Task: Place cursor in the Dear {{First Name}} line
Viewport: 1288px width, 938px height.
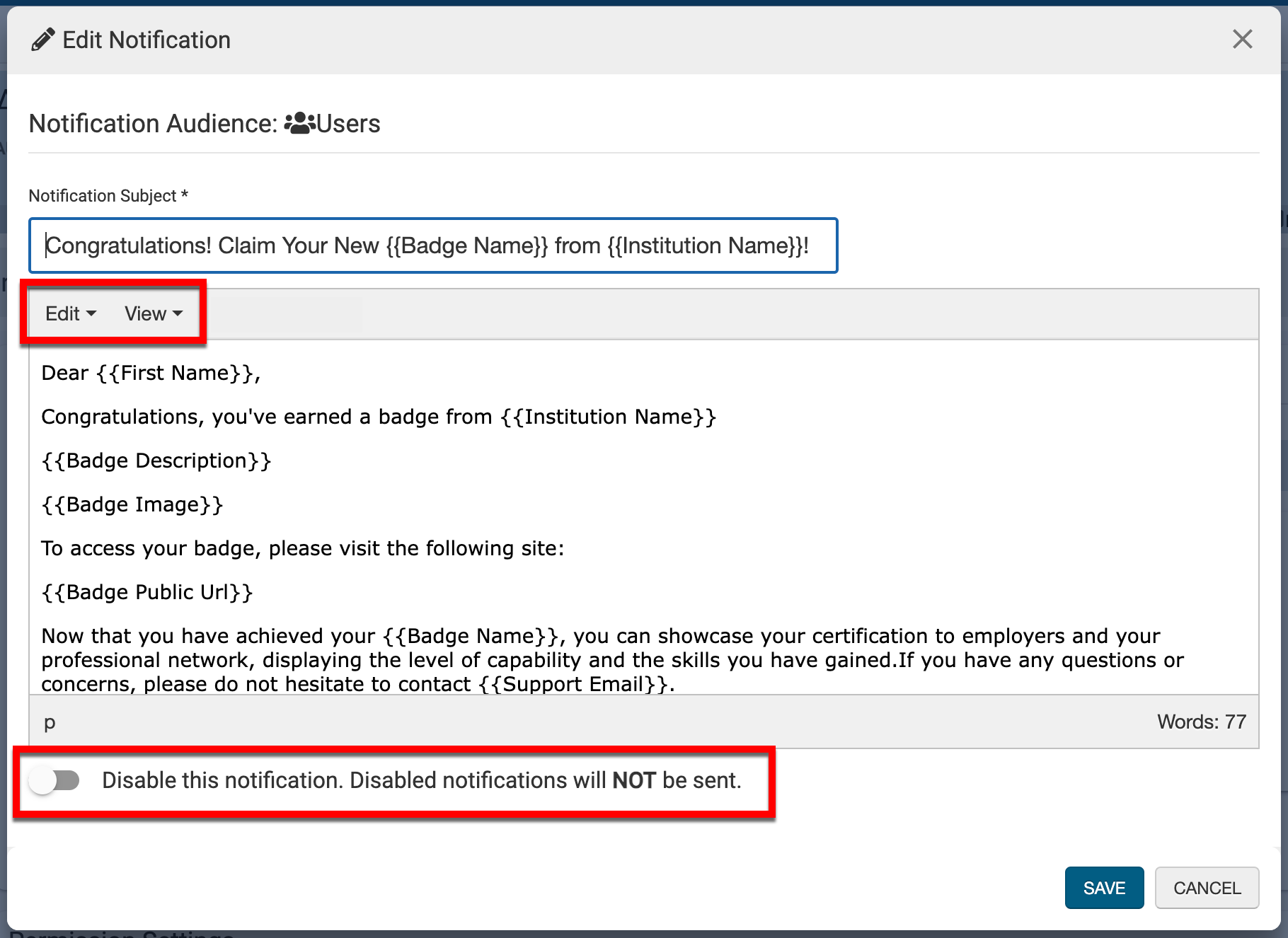Action: point(151,373)
